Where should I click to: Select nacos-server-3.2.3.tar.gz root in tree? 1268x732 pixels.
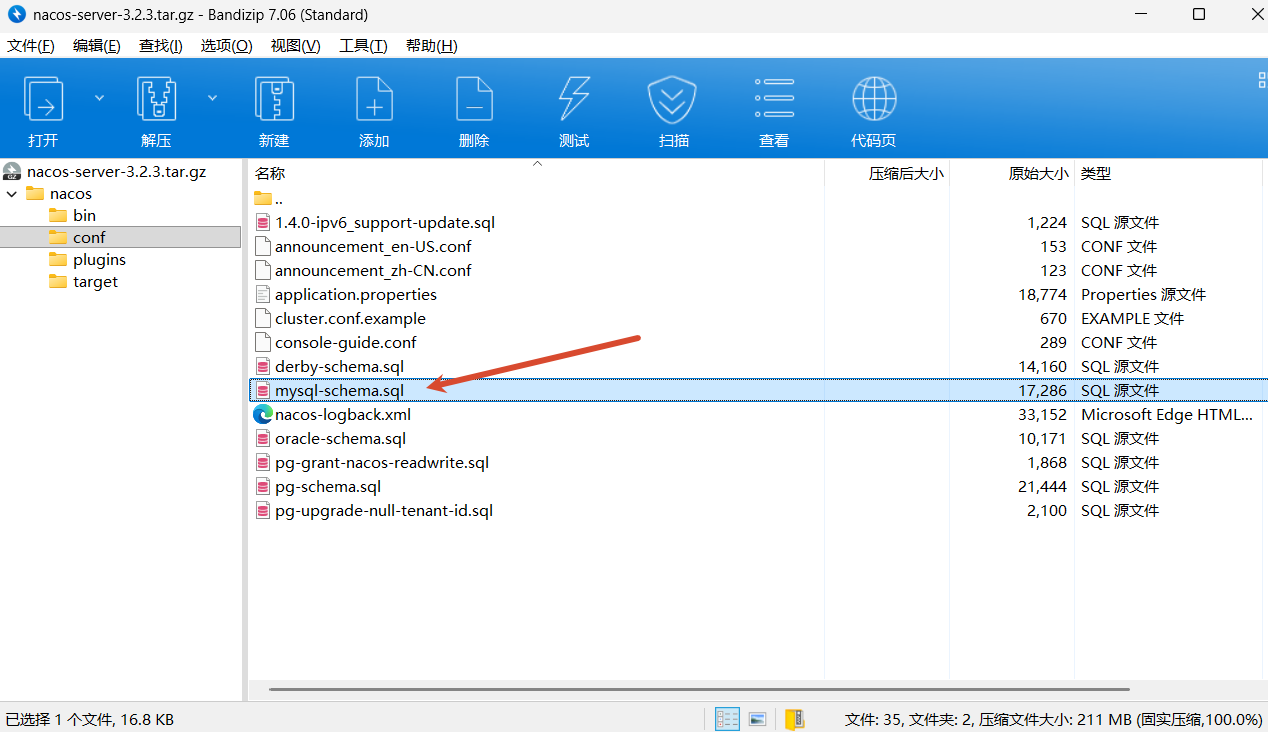point(116,171)
